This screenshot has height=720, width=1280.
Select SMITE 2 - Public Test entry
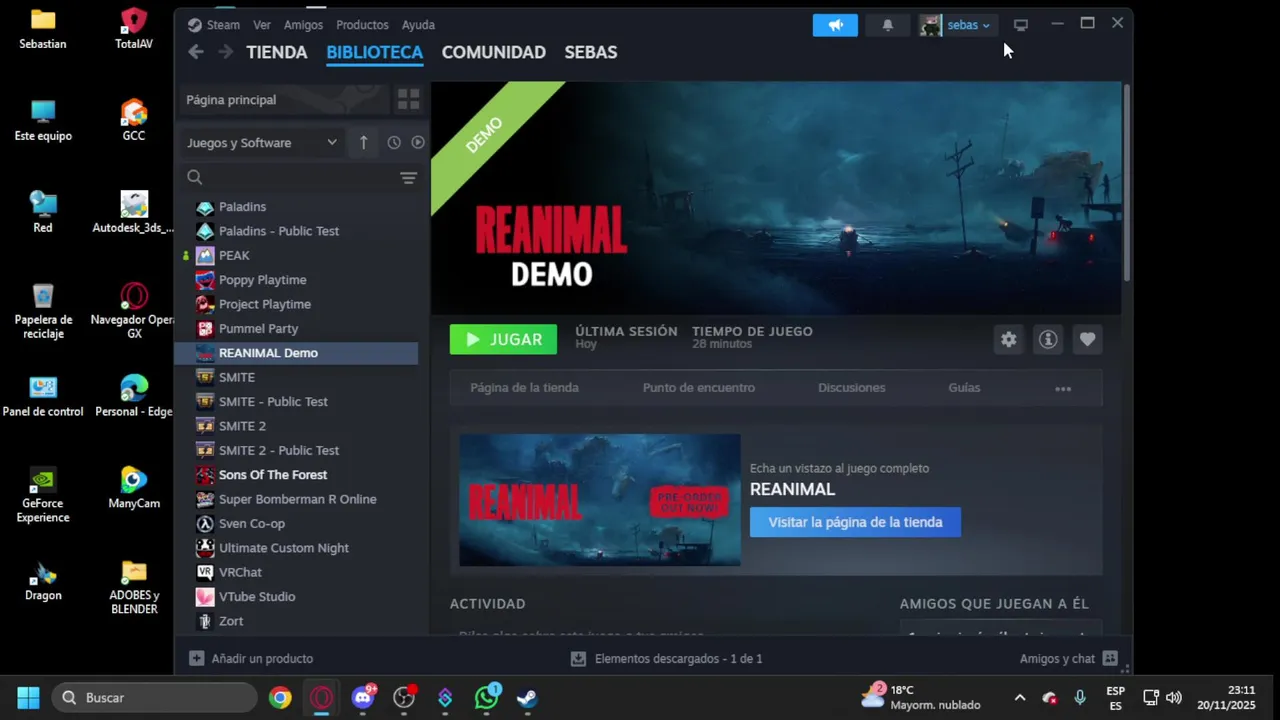(x=296, y=451)
